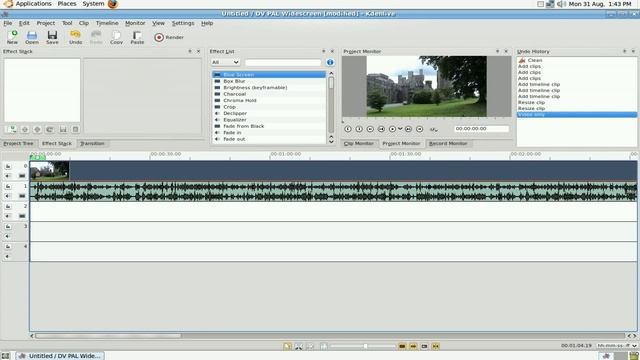
Task: Hide video on track 0
Action: coord(22,176)
